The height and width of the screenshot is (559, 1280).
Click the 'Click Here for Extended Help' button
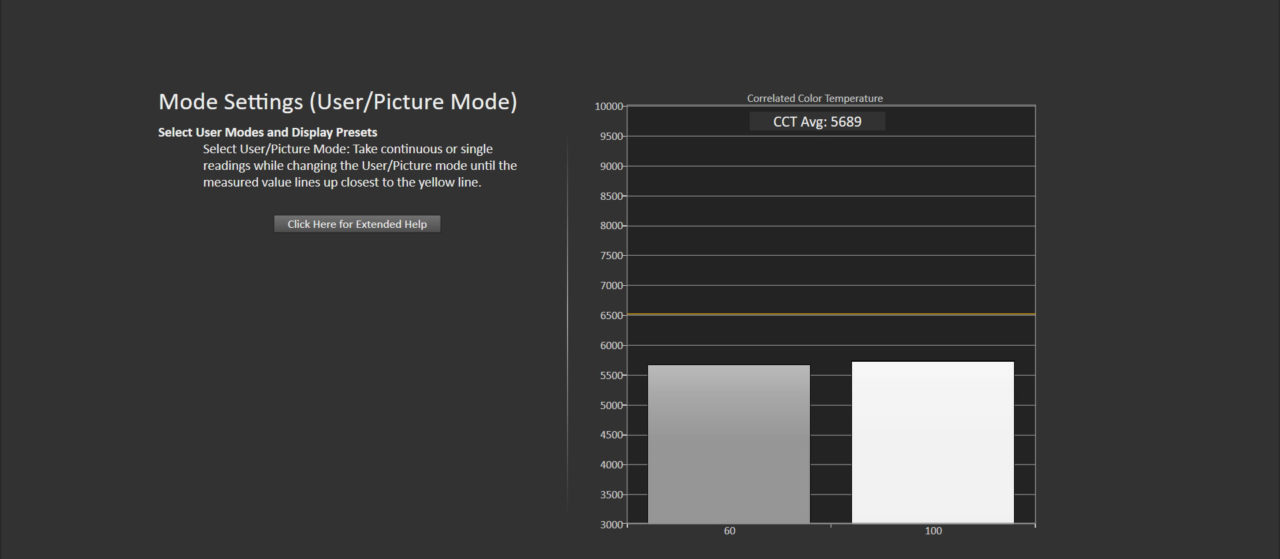[357, 224]
